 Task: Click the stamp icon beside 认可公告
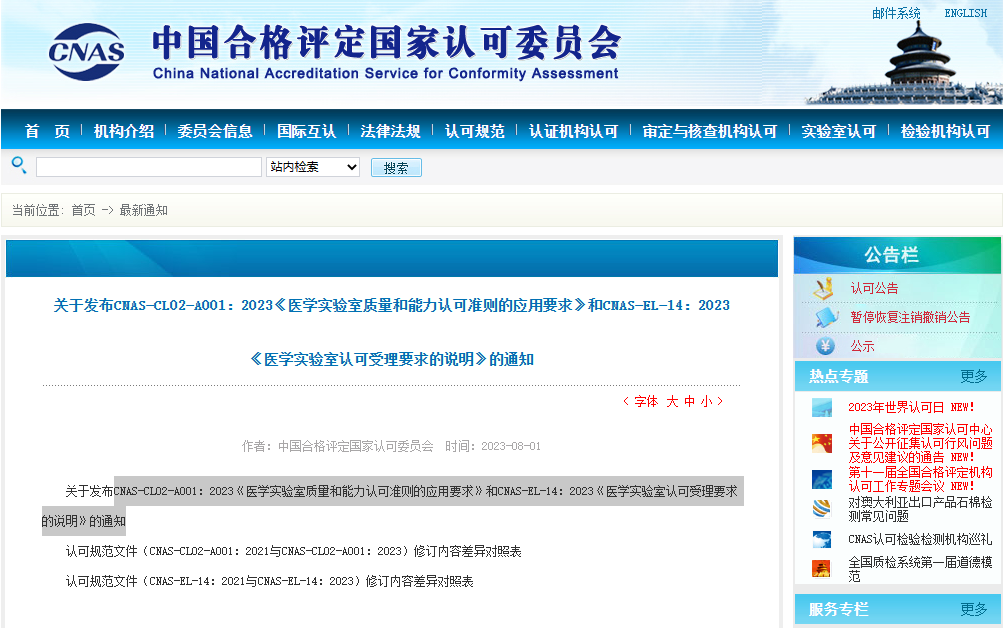pos(823,288)
